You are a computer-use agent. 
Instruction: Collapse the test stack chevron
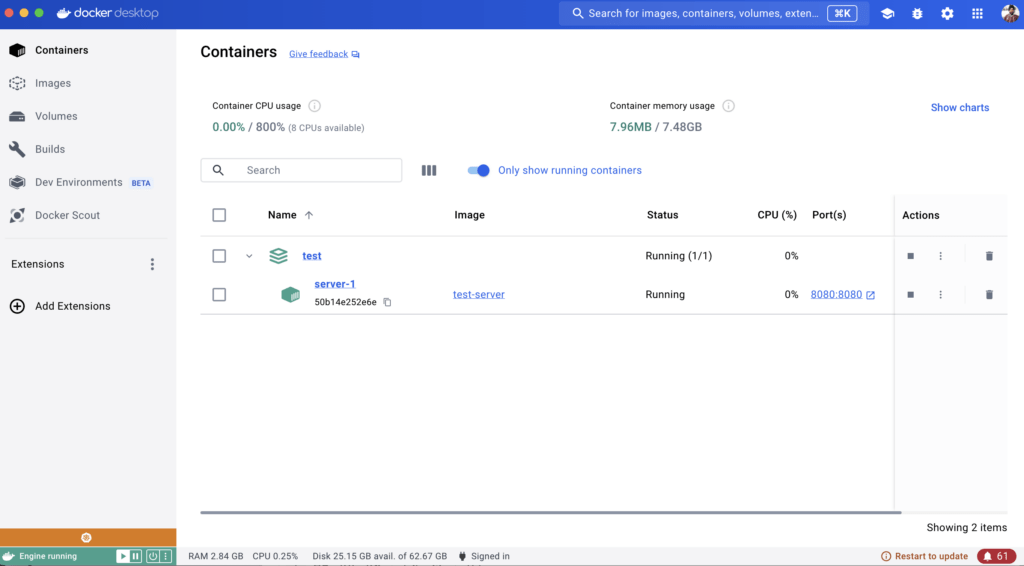(249, 256)
